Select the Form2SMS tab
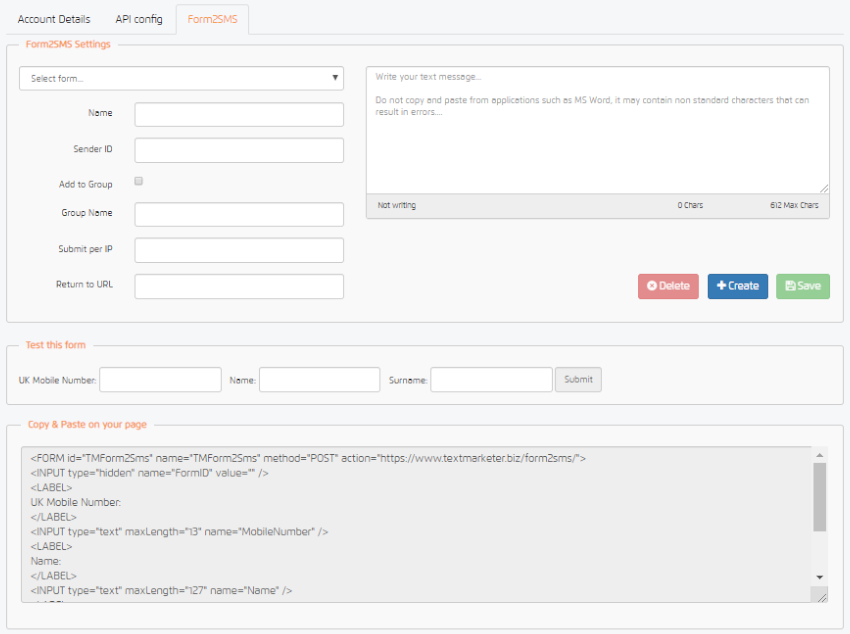Viewport: 850px width, 634px height. (212, 19)
